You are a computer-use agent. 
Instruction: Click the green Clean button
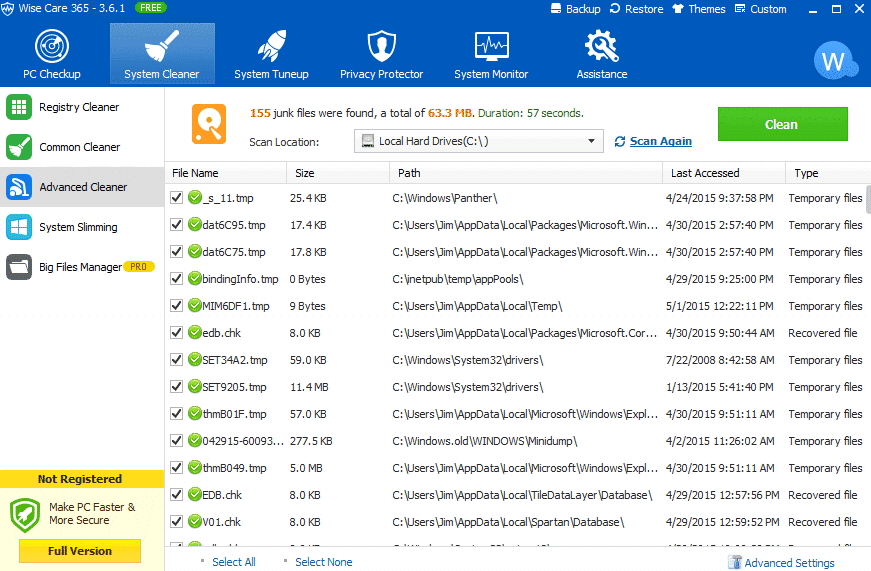click(783, 124)
